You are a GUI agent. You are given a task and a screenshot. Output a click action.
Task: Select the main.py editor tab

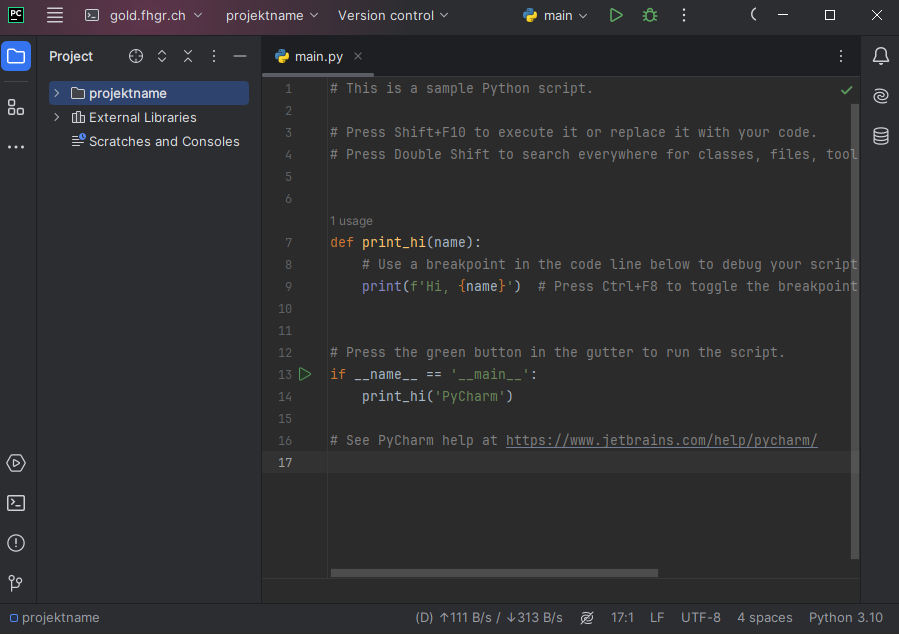pyautogui.click(x=317, y=56)
